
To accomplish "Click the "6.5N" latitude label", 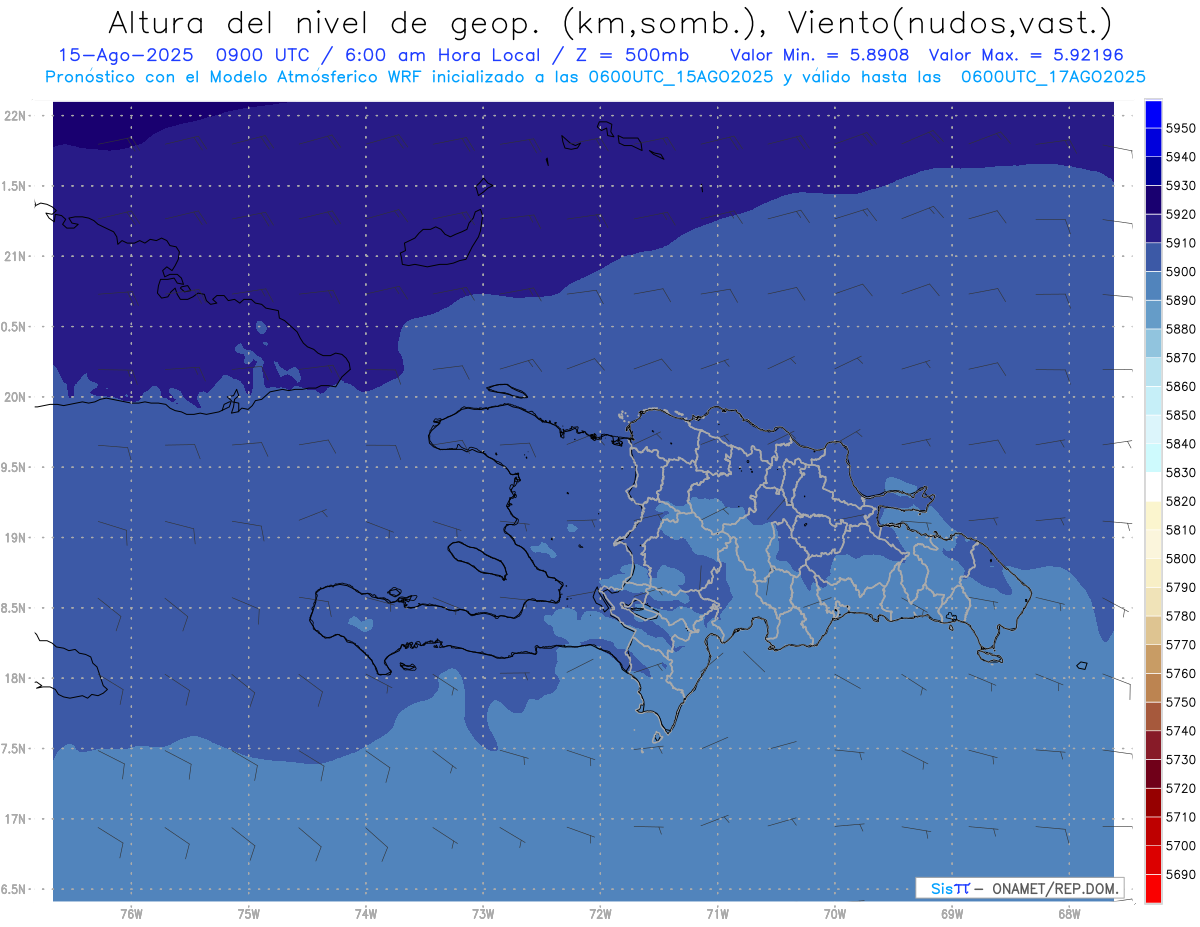I will coord(14,889).
